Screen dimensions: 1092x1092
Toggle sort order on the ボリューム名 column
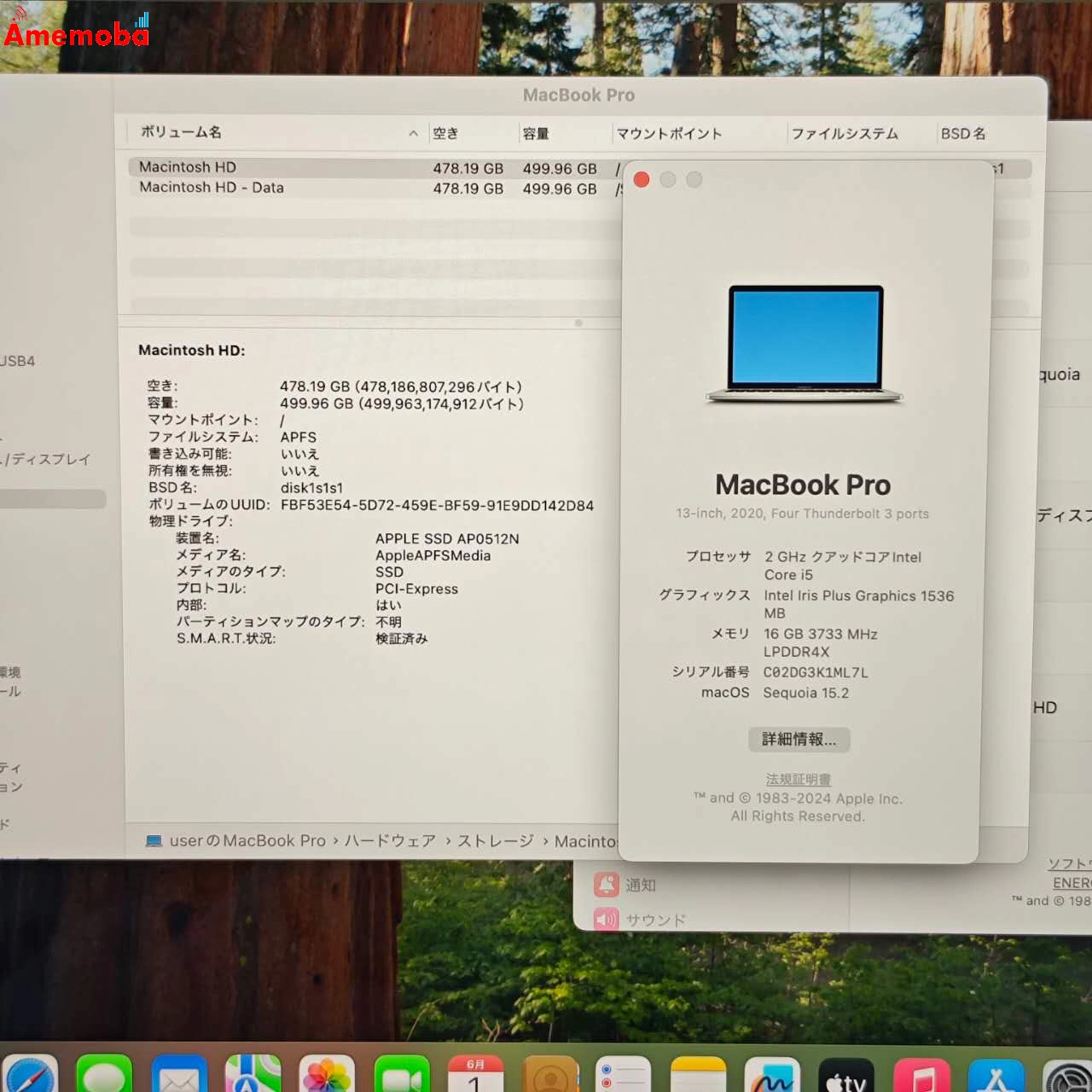pos(183,132)
